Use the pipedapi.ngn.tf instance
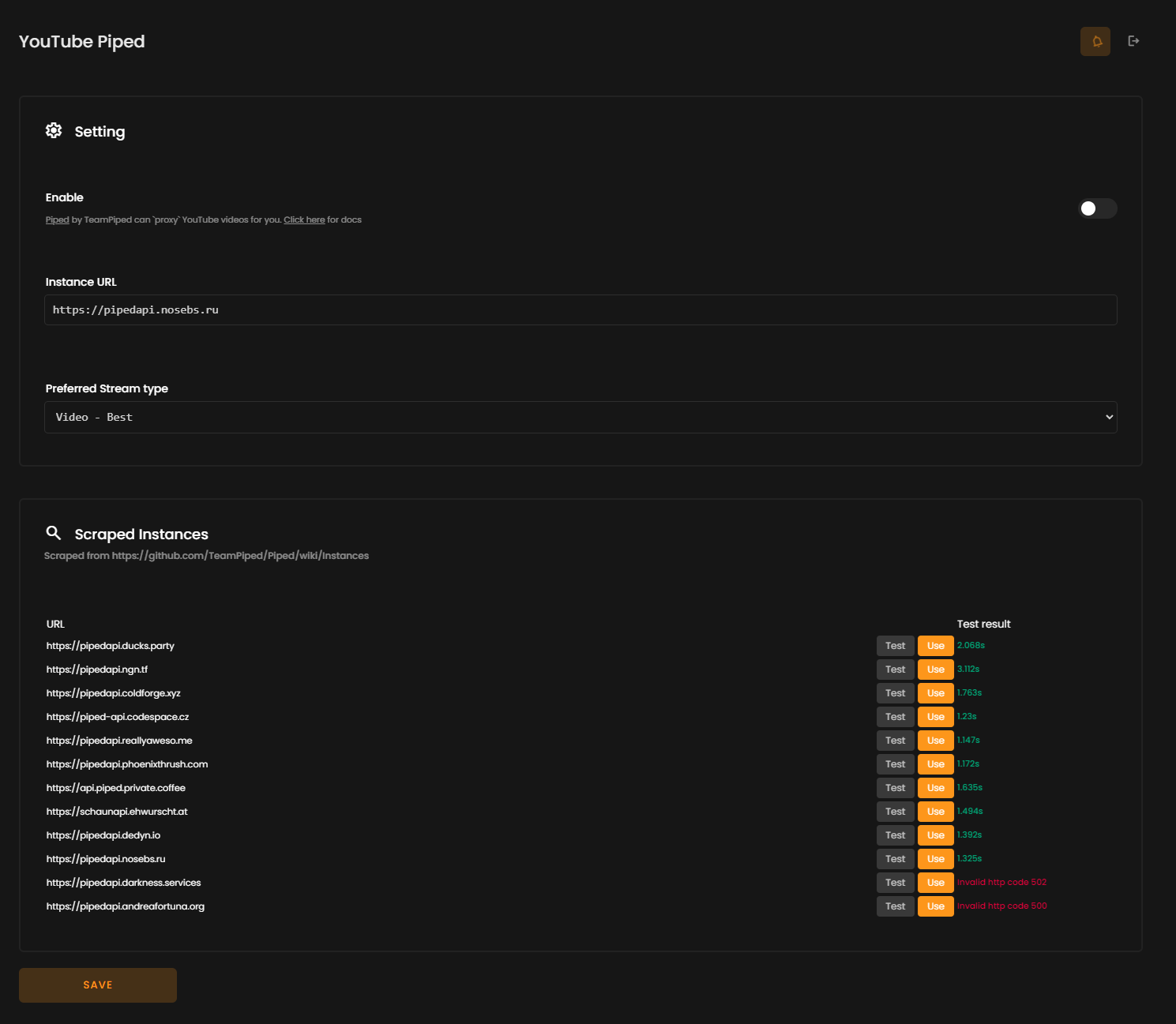Viewport: 1176px width, 1024px height. 936,670
